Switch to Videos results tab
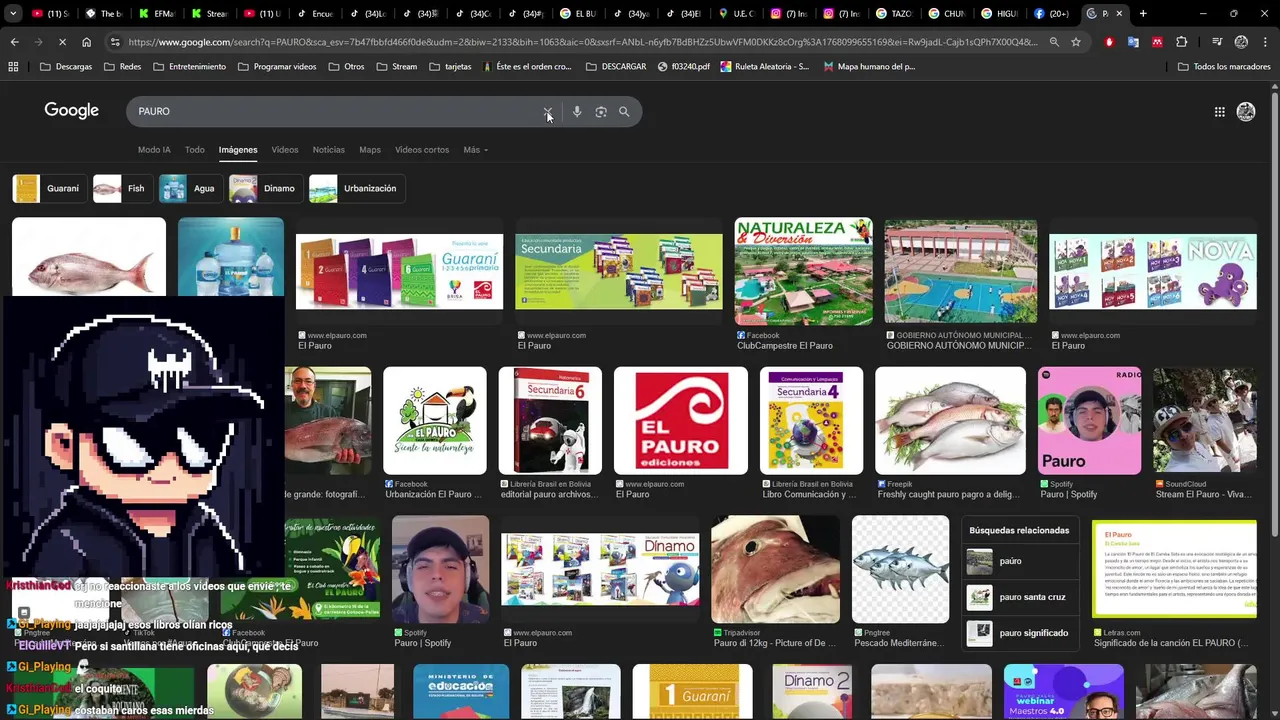Image resolution: width=1280 pixels, height=720 pixels. pyautogui.click(x=285, y=150)
